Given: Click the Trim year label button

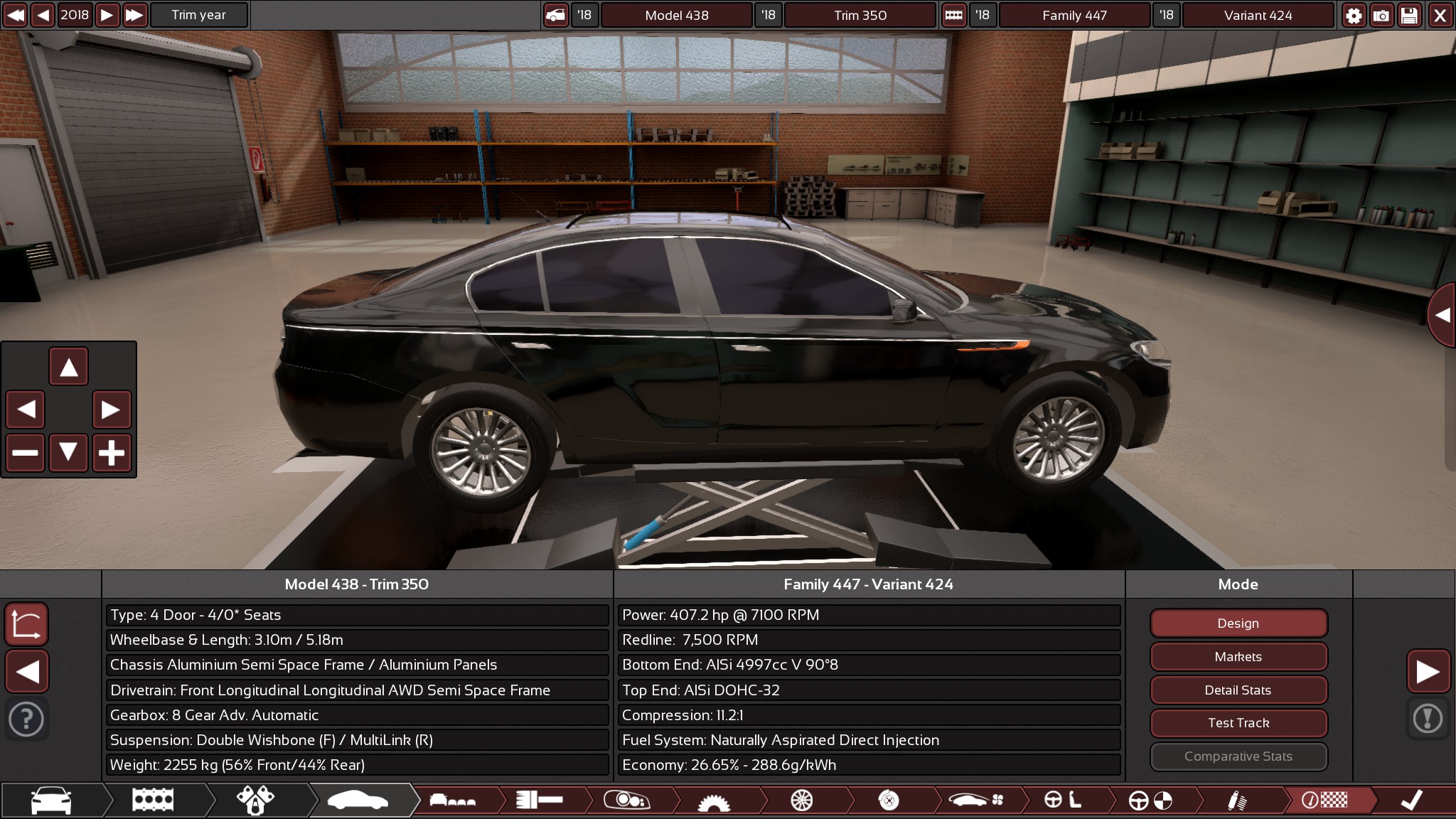Looking at the screenshot, I should 199,15.
